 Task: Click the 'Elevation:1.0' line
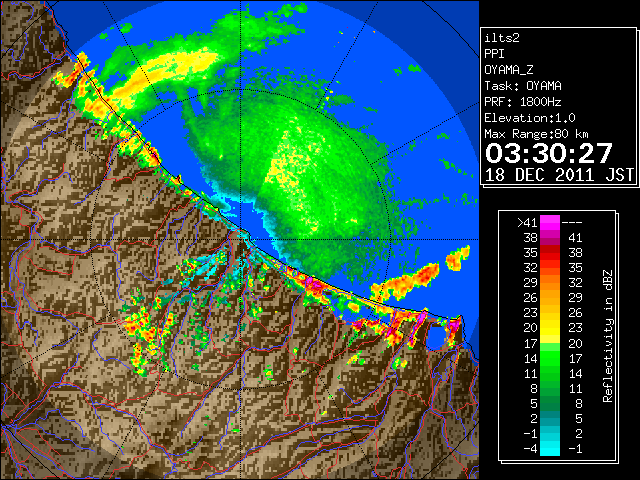(x=530, y=118)
